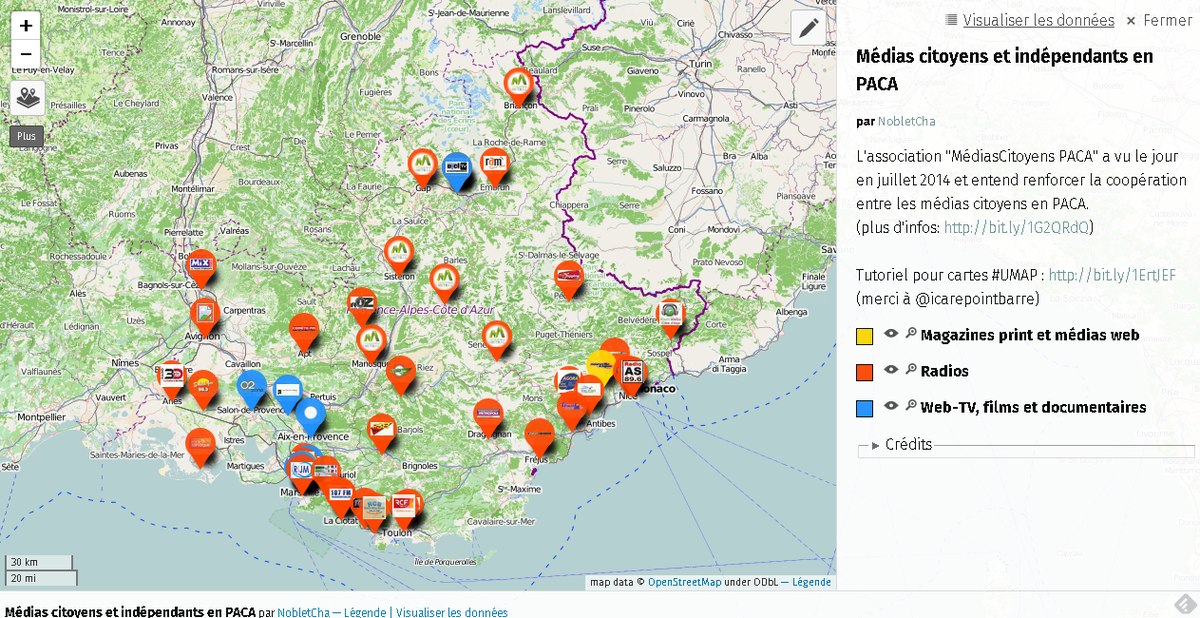Zoom to Web-TV layer with magnifier icon
The image size is (1200, 618).
click(x=911, y=406)
